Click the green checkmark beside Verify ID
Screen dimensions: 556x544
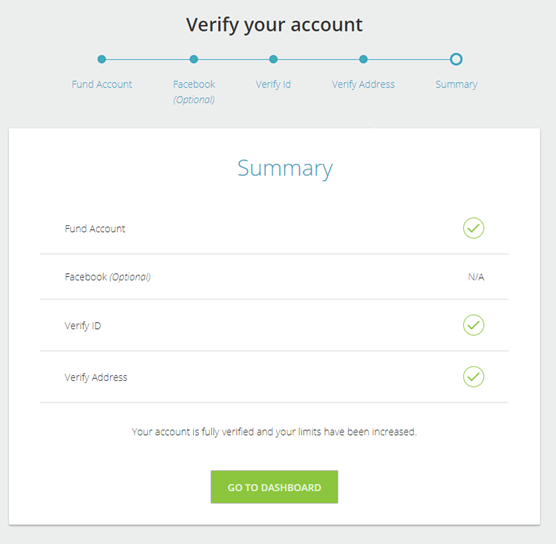[x=473, y=325]
